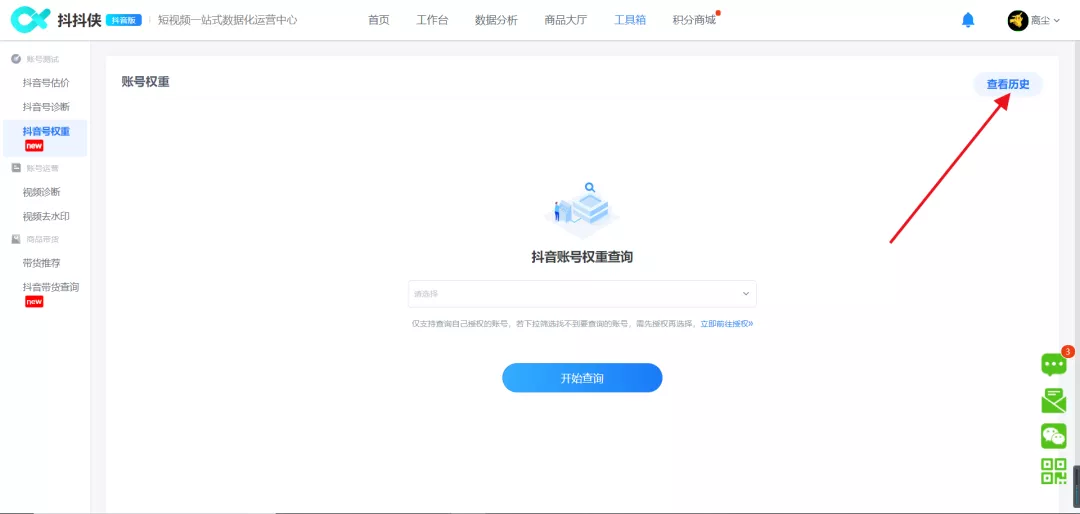The image size is (1080, 514).
Task: Click the 账号权重 heading text
Action: pos(145,82)
